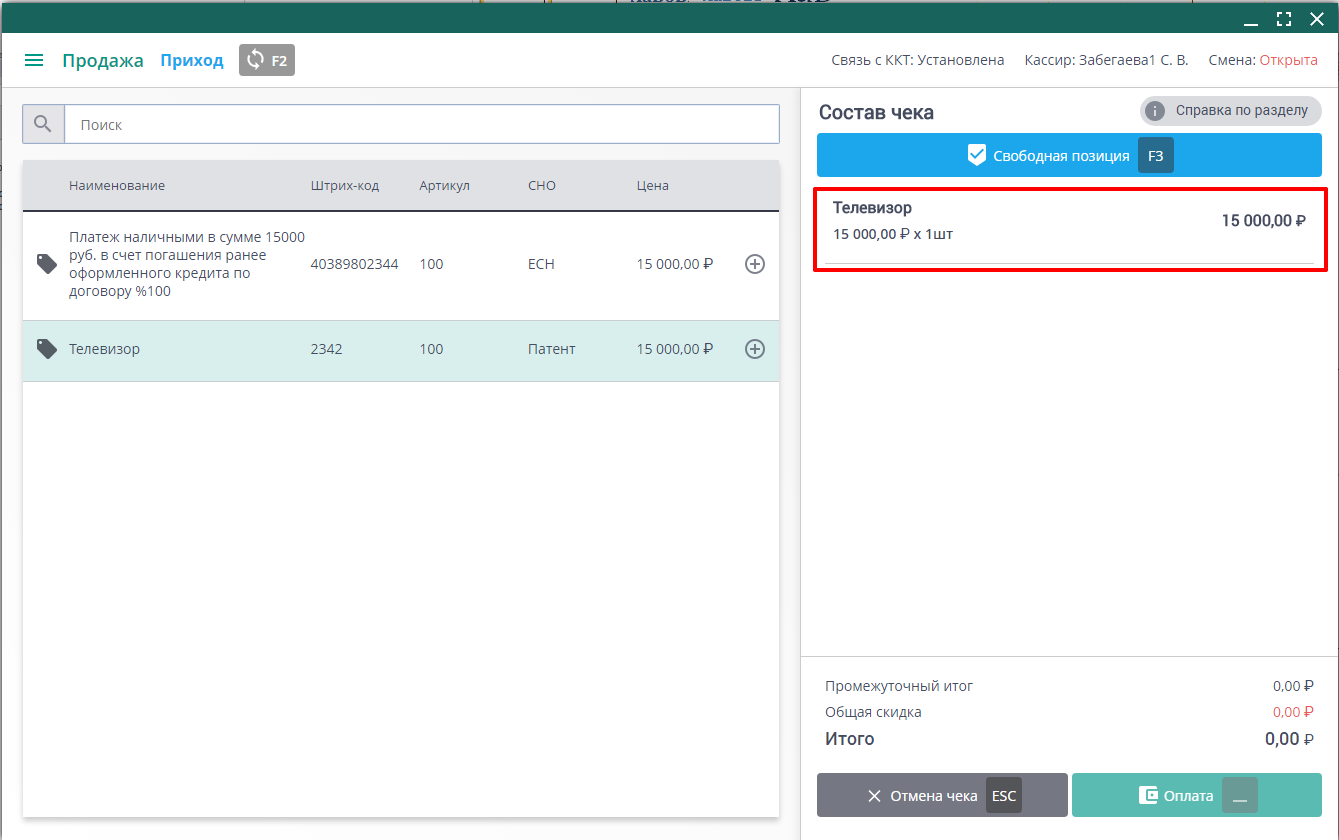Click the Патент tax system cell
The image size is (1339, 840).
(552, 349)
